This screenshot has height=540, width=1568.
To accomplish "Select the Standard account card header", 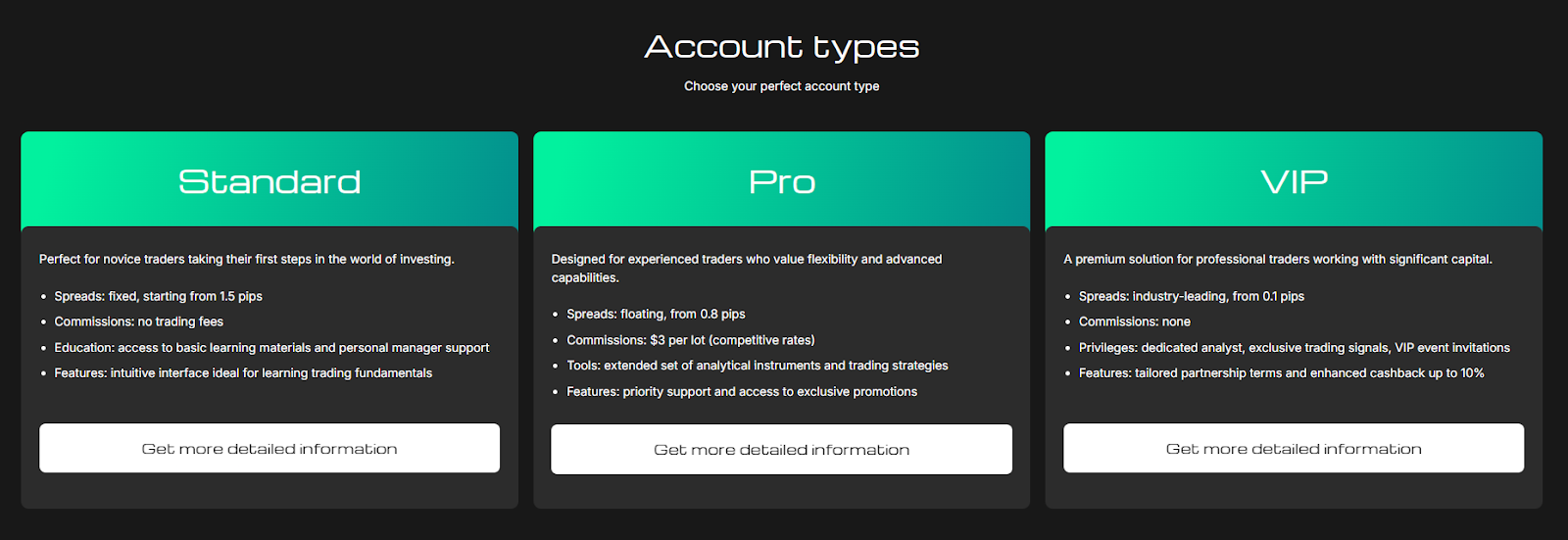I will pyautogui.click(x=269, y=181).
